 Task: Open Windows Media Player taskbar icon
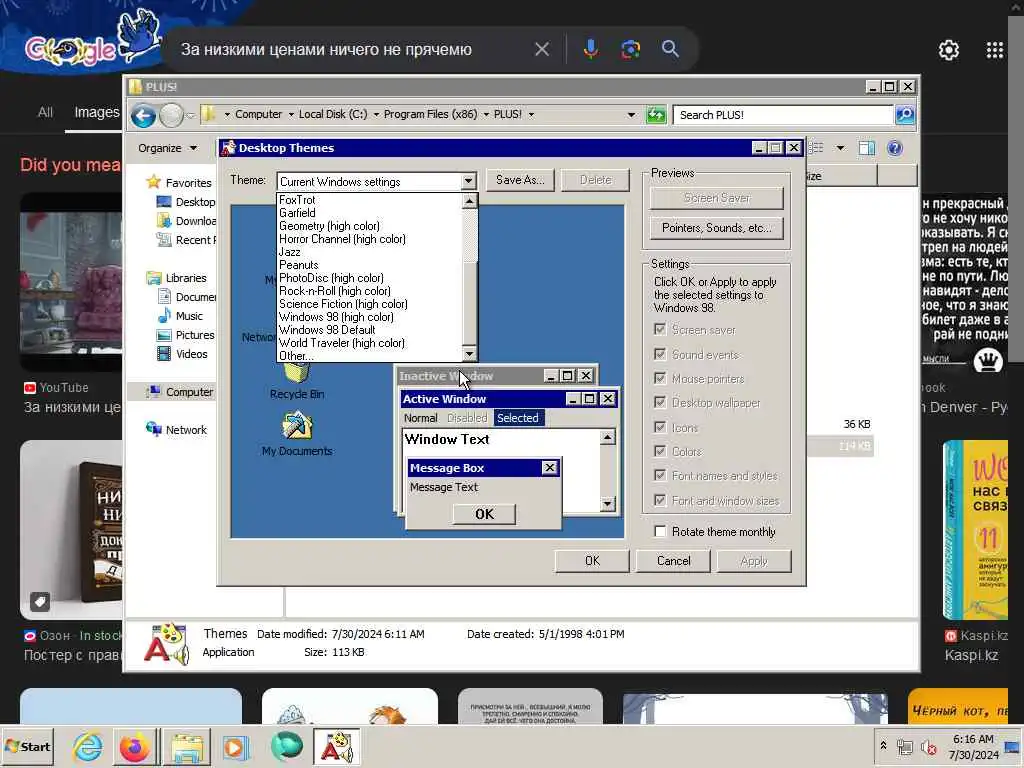pos(235,746)
